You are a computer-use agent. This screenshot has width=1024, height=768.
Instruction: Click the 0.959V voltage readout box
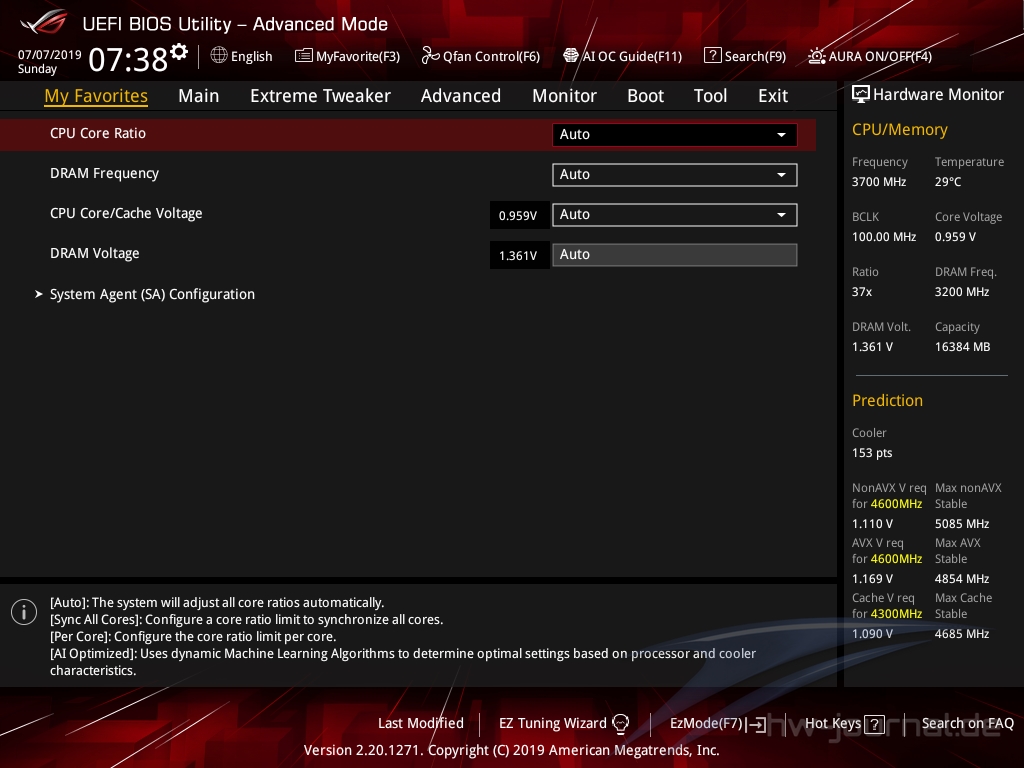point(519,216)
